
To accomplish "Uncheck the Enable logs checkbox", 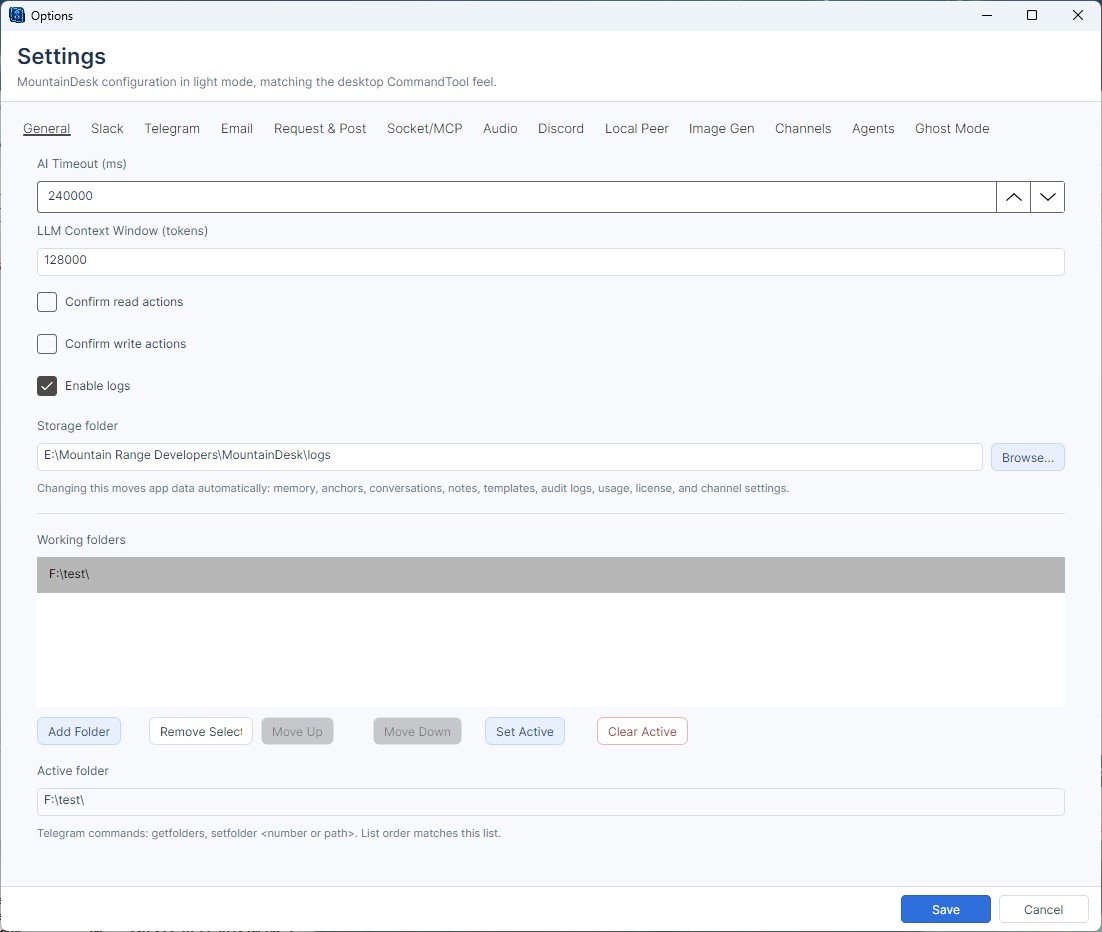I will point(47,386).
